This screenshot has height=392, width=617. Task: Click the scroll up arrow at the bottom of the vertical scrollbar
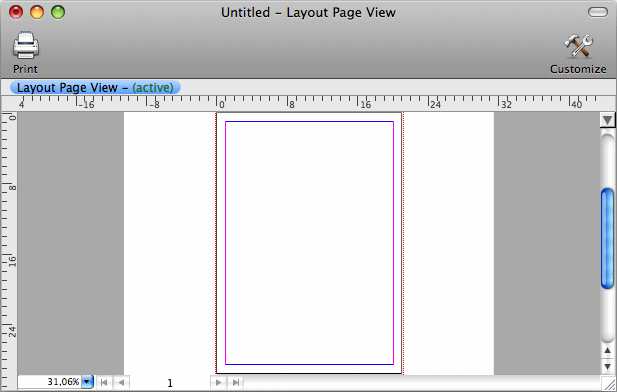point(608,350)
